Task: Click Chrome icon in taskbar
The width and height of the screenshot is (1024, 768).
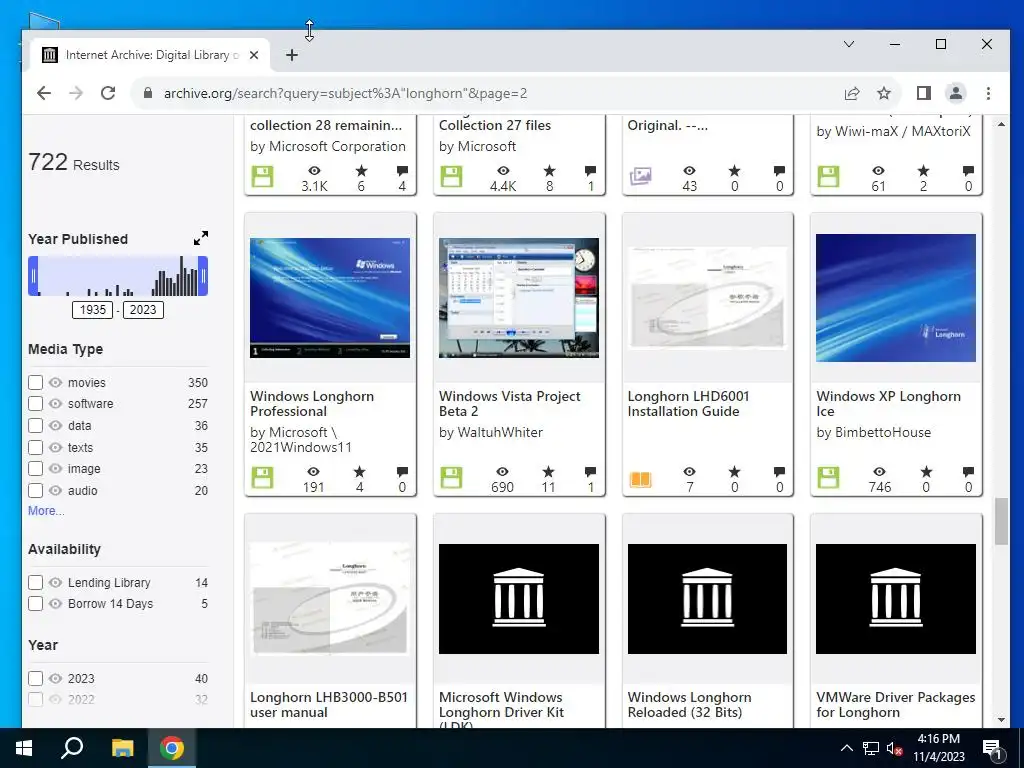Action: coord(172,748)
